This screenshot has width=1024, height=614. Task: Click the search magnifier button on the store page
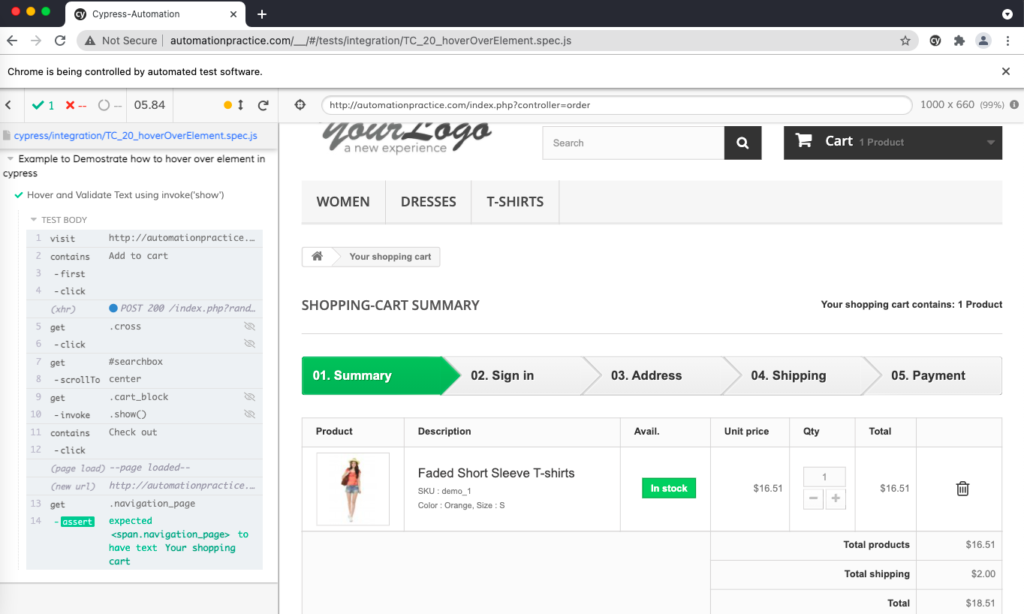tap(742, 143)
